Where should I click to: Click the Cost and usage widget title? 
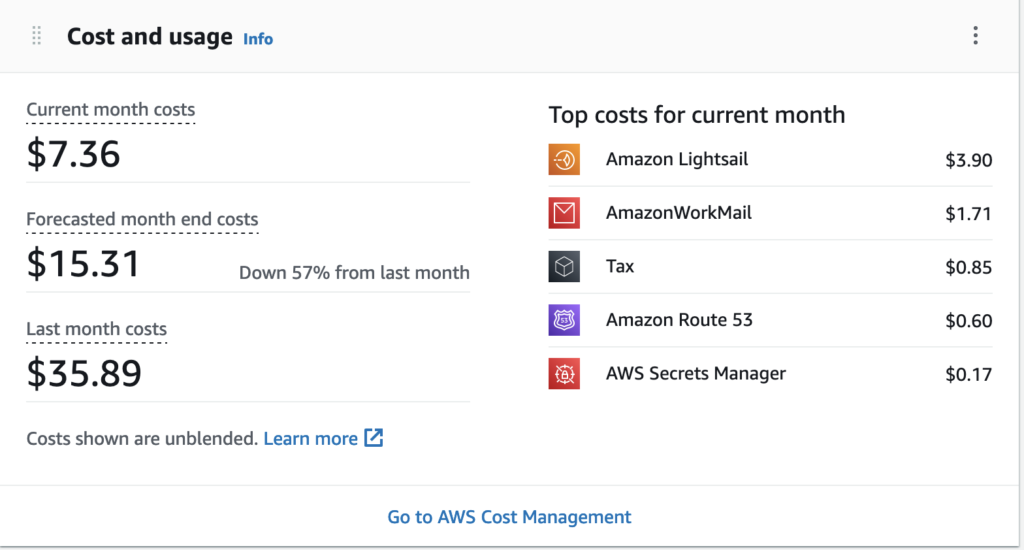pyautogui.click(x=149, y=37)
